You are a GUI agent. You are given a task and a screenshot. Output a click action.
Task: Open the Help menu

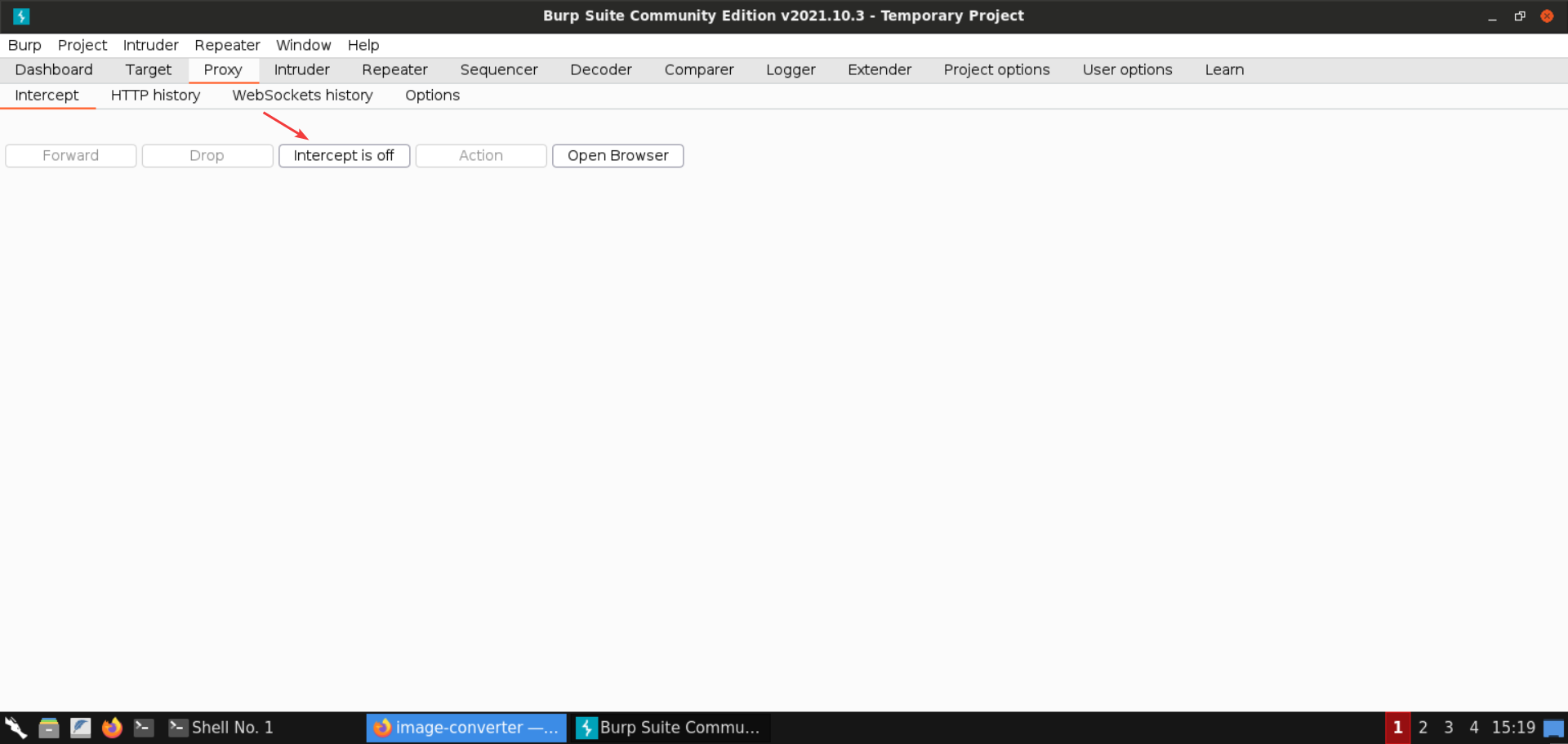[x=363, y=45]
